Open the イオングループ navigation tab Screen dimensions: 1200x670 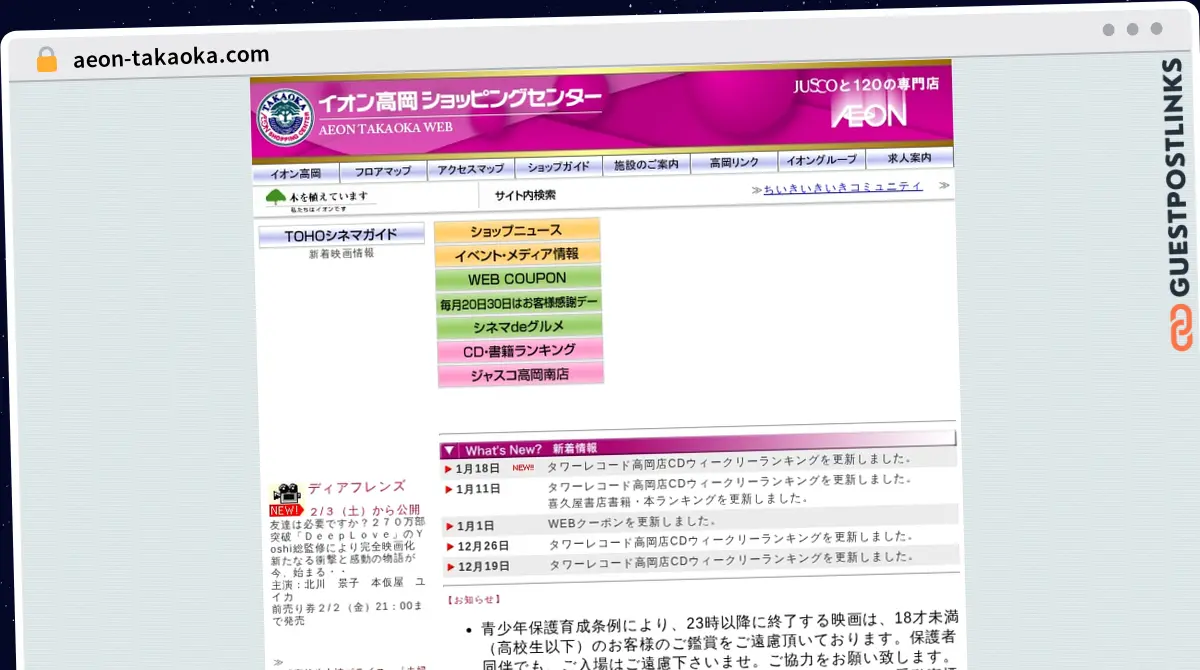tap(821, 160)
